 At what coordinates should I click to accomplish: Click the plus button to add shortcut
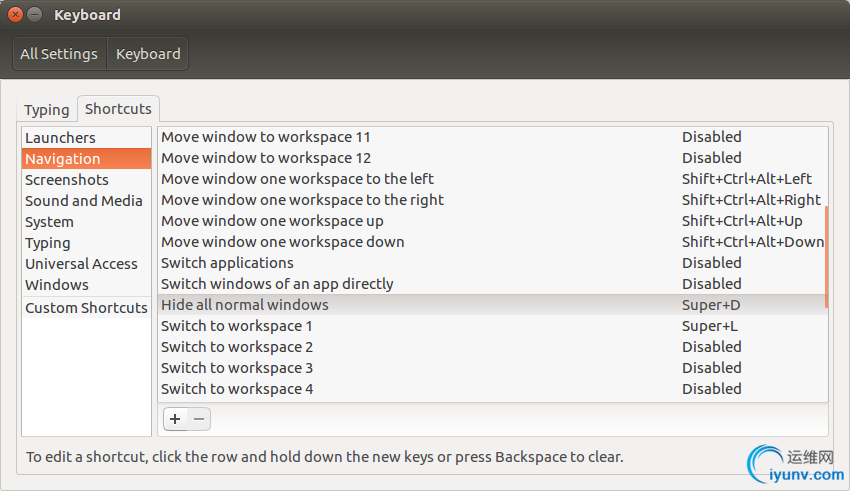(175, 419)
